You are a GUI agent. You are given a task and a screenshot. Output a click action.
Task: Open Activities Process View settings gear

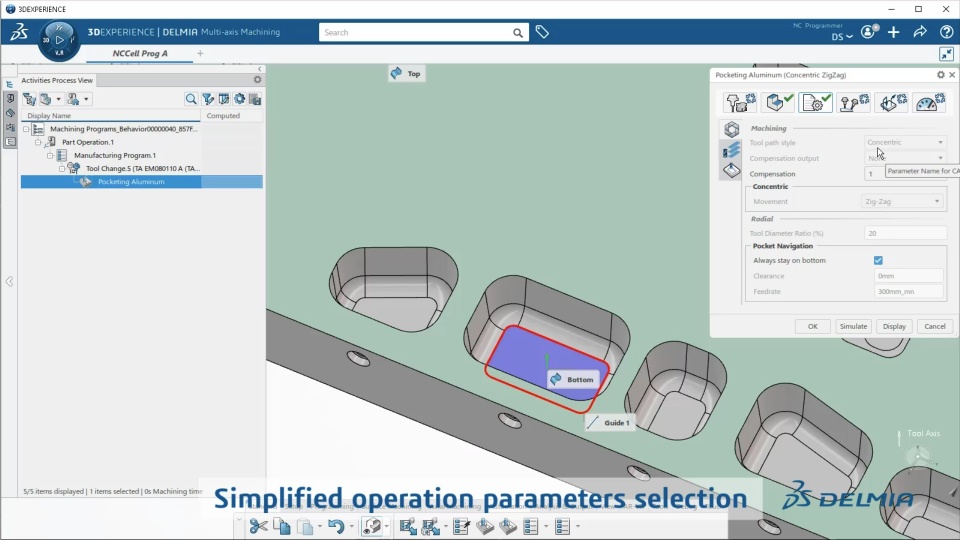point(257,80)
